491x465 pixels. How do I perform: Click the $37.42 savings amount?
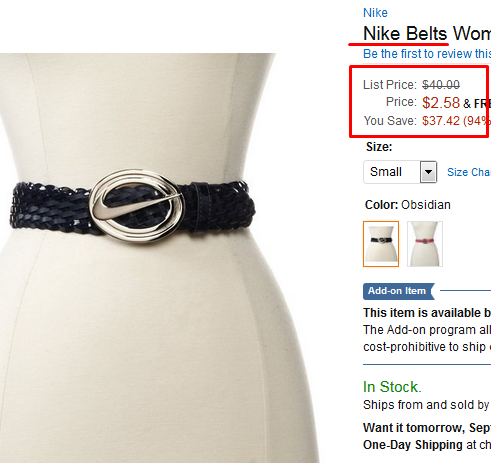point(441,121)
